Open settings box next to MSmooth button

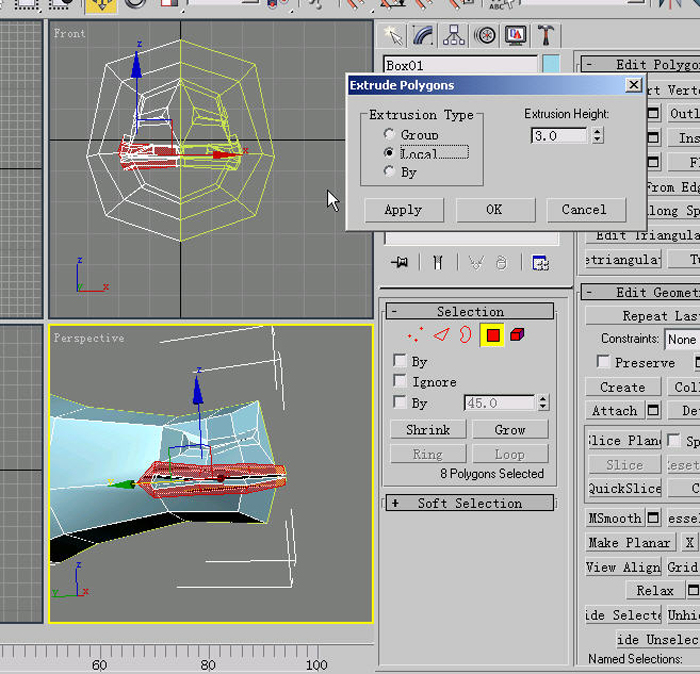653,518
